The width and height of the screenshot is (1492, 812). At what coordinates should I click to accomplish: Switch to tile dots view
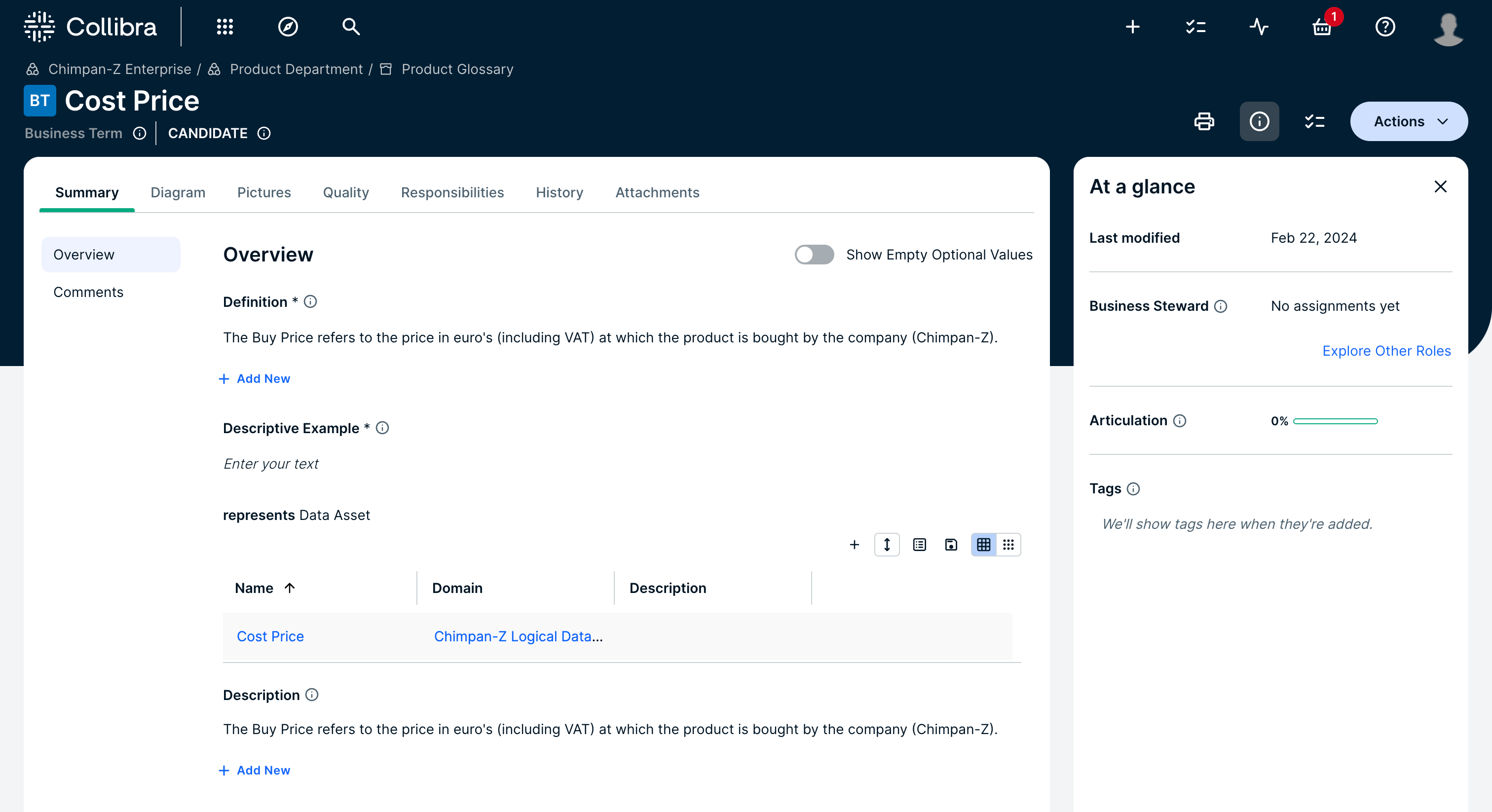pyautogui.click(x=1008, y=545)
